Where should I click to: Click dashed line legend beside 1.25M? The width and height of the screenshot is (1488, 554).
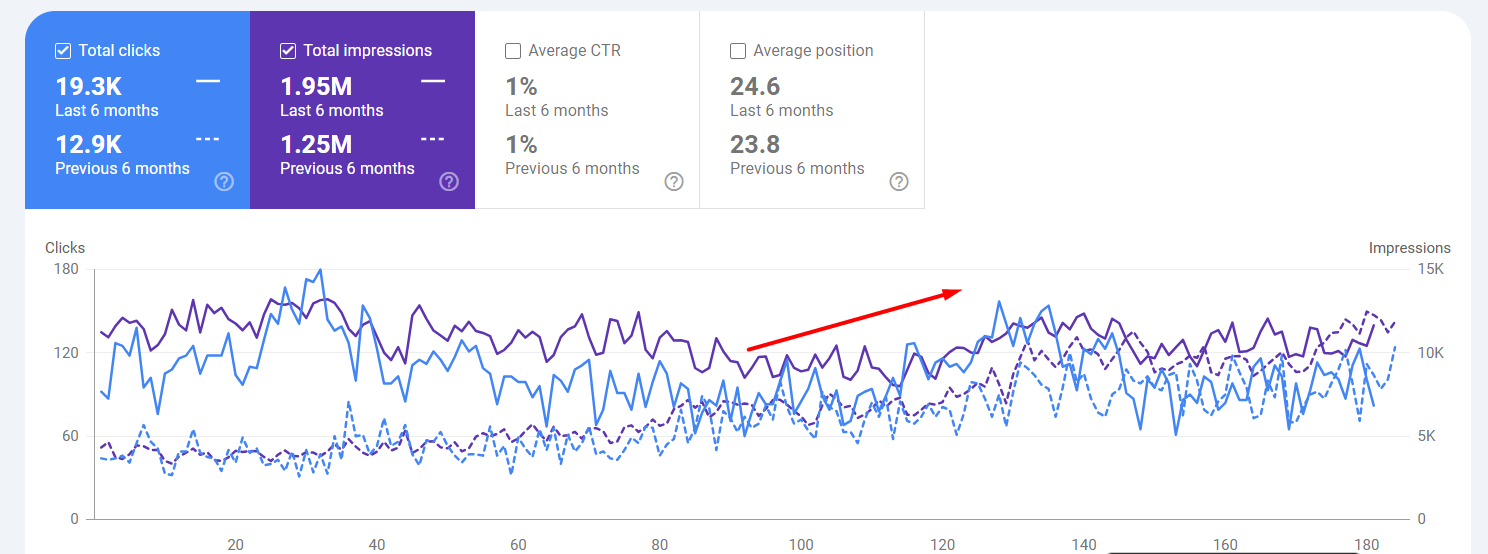pos(433,139)
